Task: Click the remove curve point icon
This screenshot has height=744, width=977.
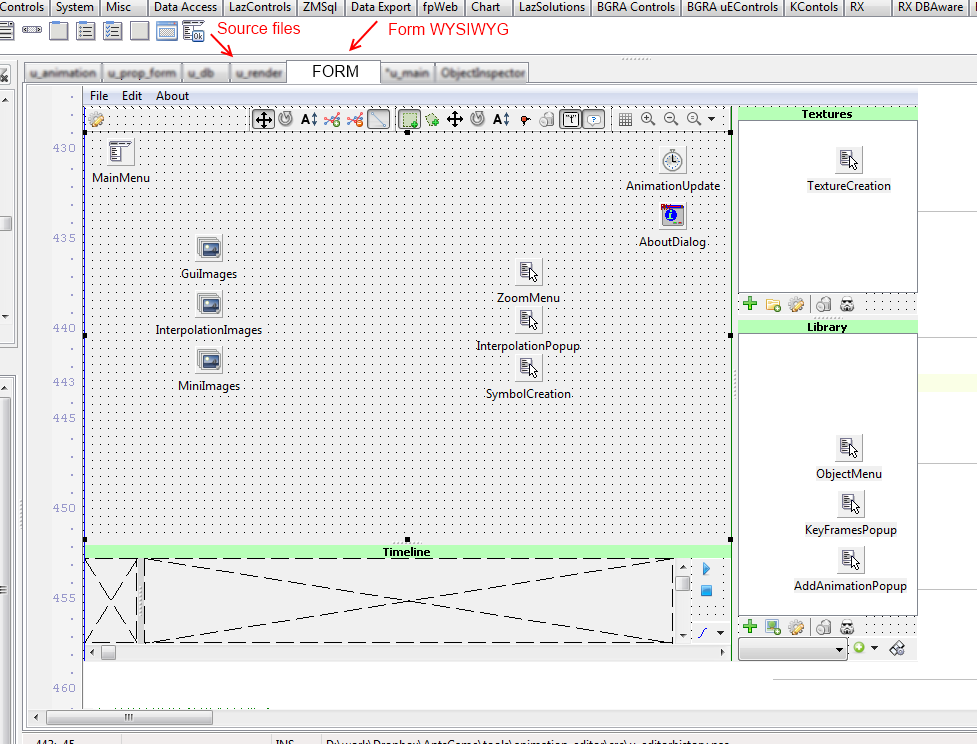Action: (x=355, y=119)
